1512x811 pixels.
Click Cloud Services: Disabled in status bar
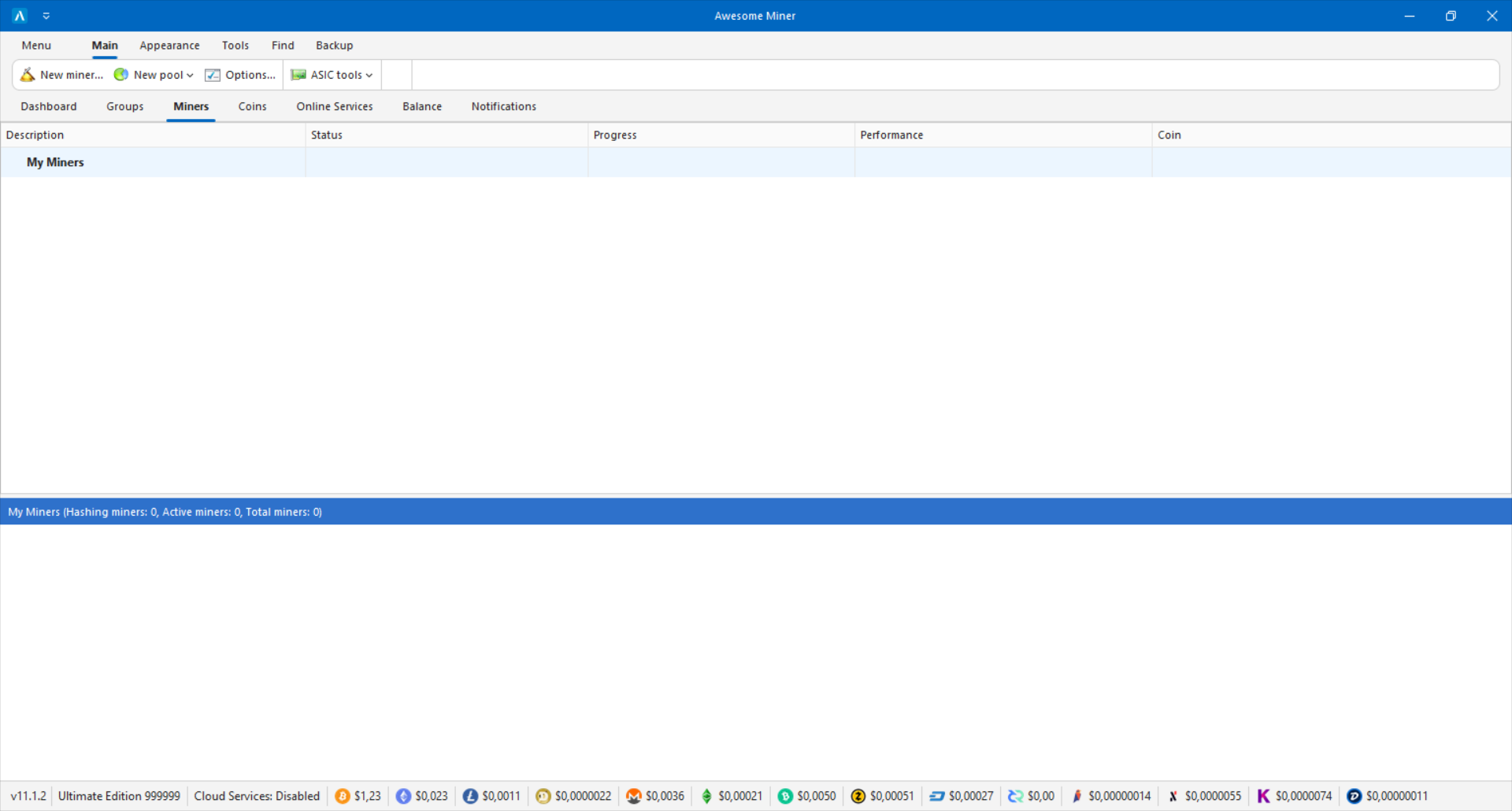point(257,796)
